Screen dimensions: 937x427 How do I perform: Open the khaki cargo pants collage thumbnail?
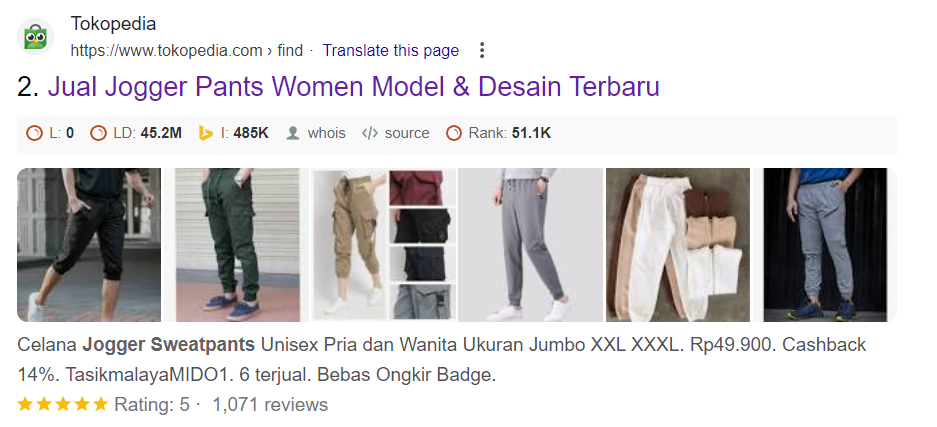coord(384,245)
